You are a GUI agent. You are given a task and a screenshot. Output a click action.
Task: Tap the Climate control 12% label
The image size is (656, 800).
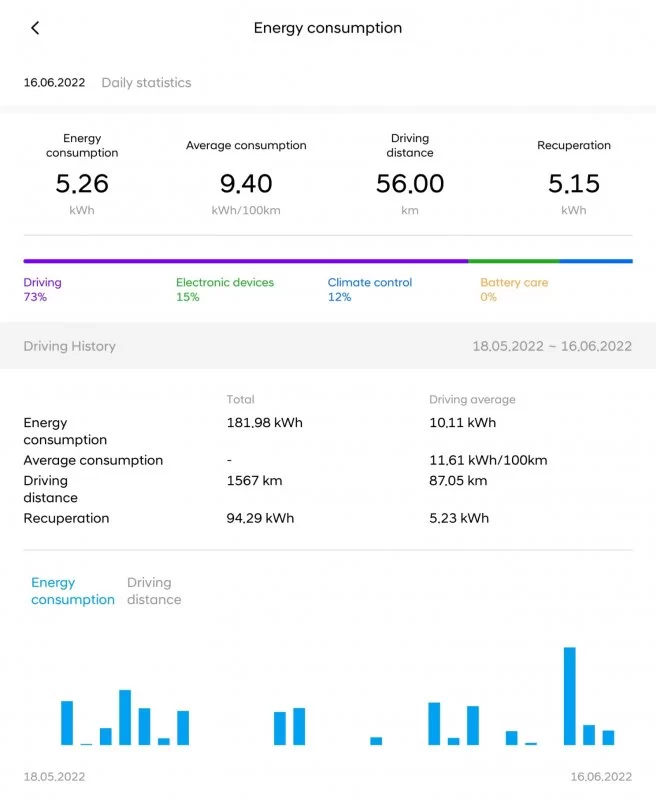(x=370, y=290)
